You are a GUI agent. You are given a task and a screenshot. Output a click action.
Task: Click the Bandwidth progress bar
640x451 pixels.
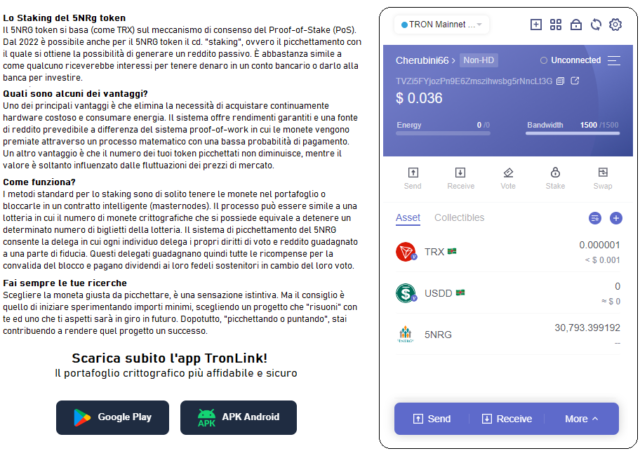click(573, 133)
